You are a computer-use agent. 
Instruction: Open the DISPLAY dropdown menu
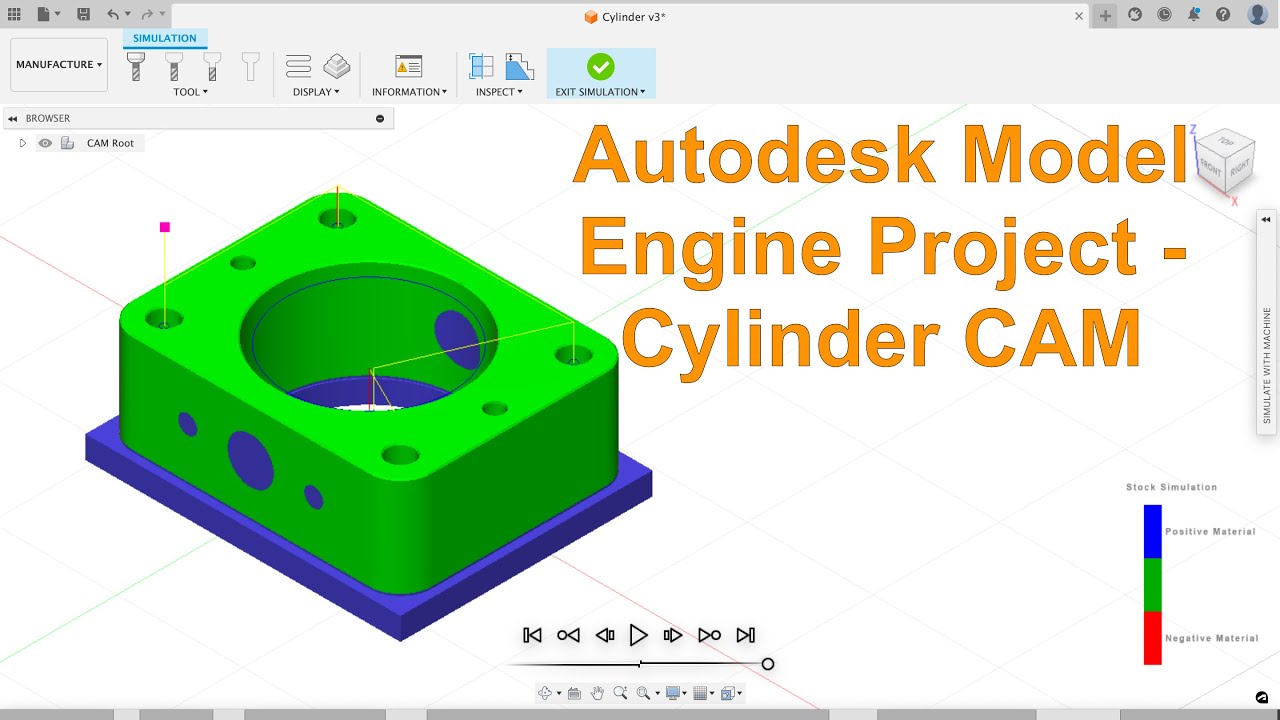tap(316, 92)
